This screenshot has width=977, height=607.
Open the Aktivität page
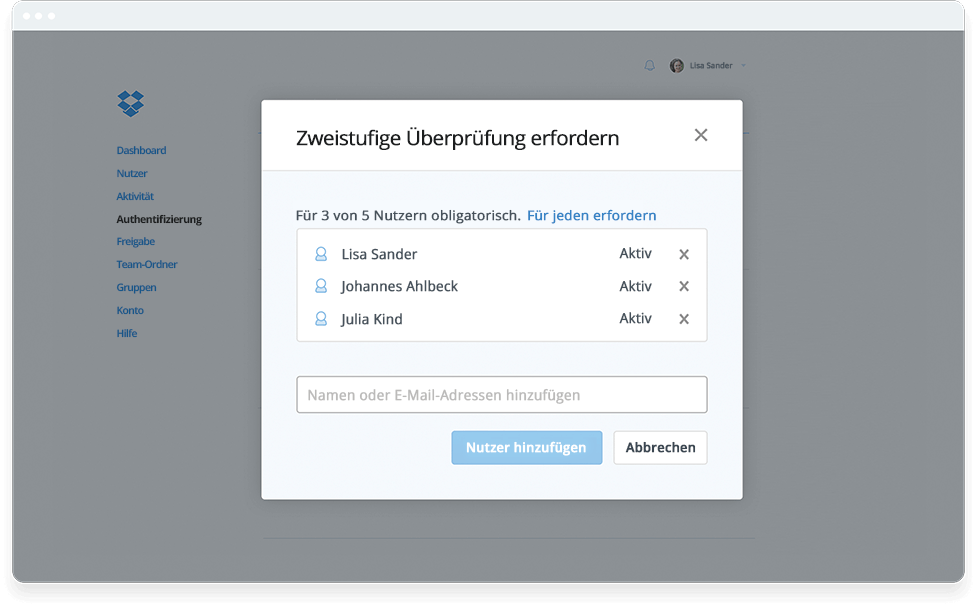pos(135,196)
